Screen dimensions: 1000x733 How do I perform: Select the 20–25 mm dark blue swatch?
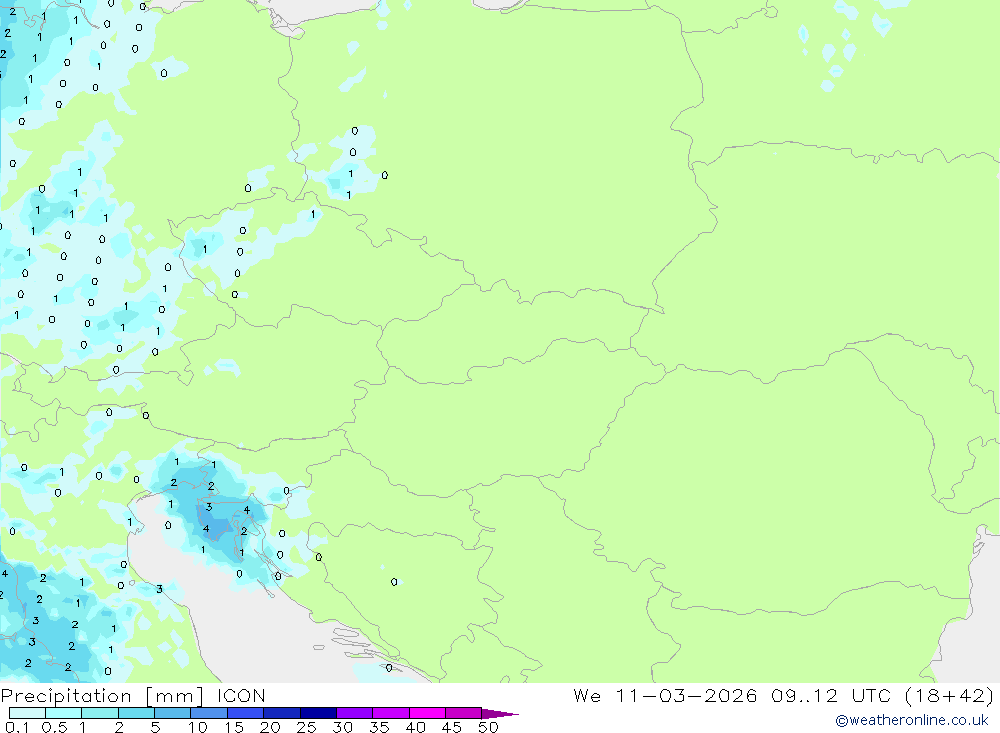[x=281, y=713]
